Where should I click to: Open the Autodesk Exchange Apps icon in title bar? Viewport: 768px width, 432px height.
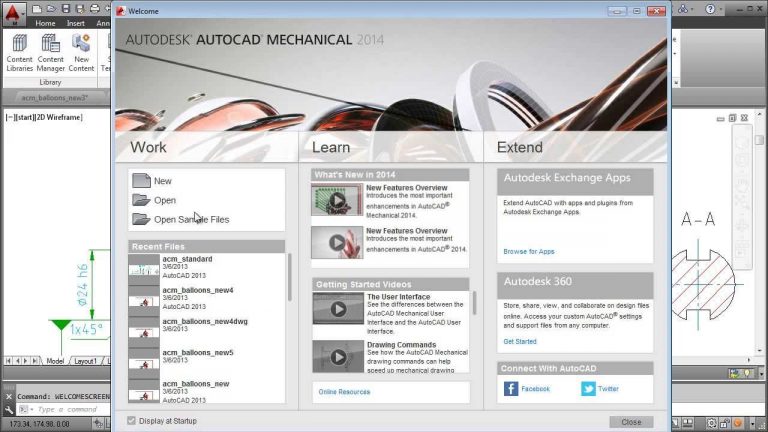click(x=683, y=9)
